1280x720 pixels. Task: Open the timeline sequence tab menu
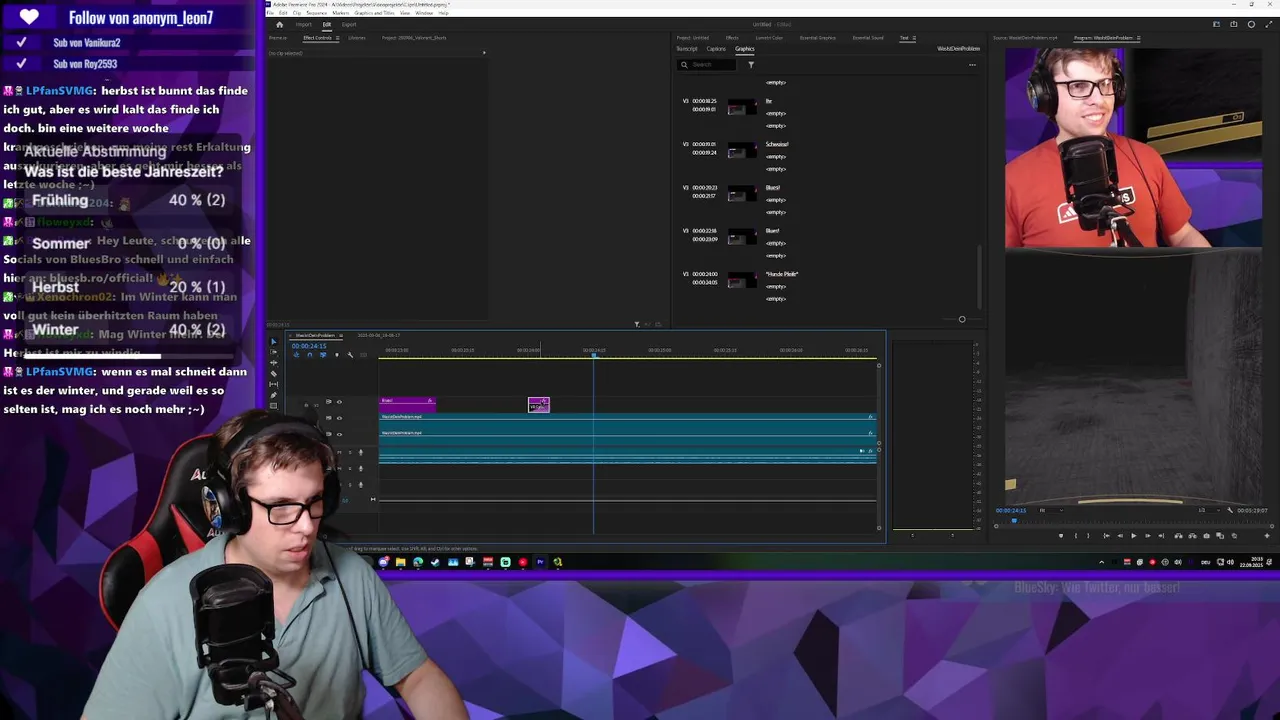point(341,335)
